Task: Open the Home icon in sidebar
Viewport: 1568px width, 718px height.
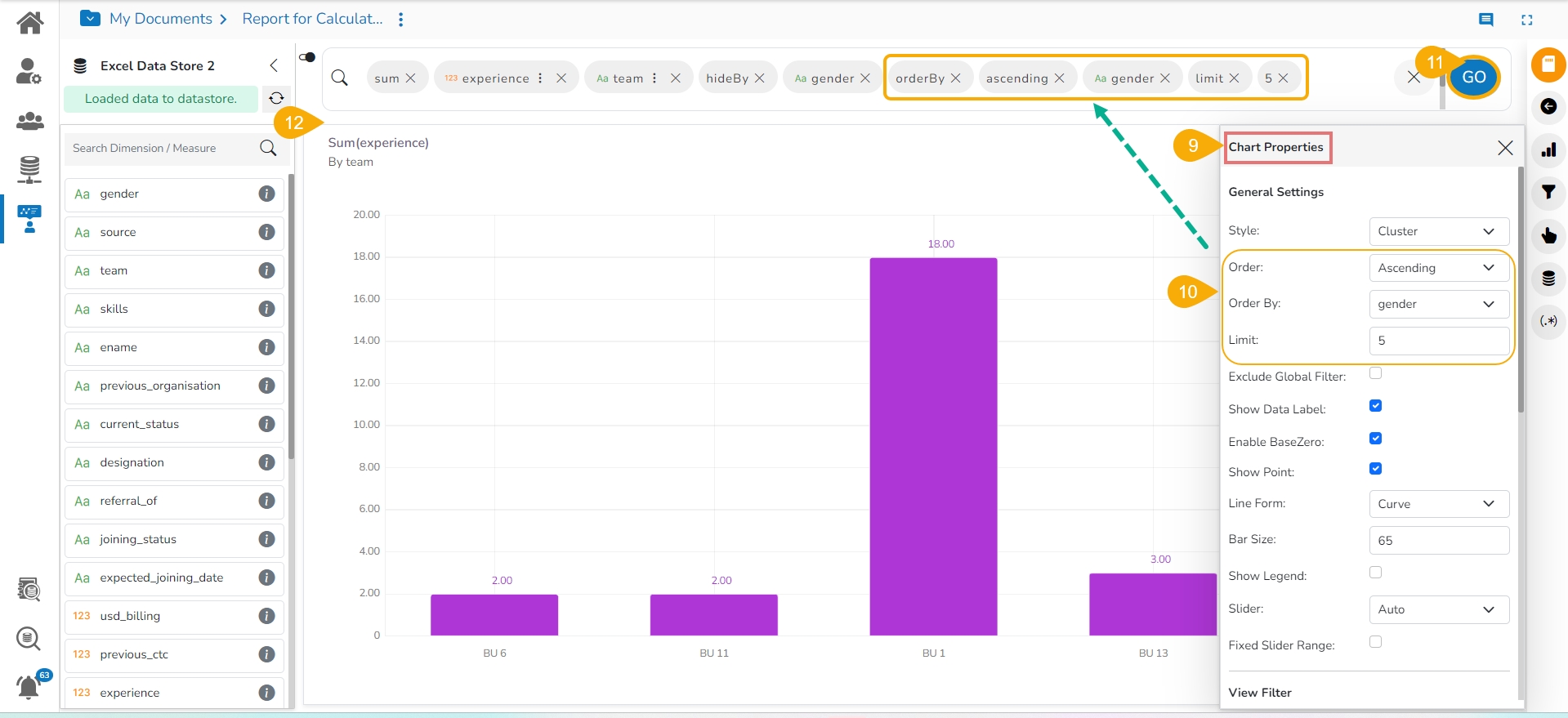Action: (x=29, y=22)
